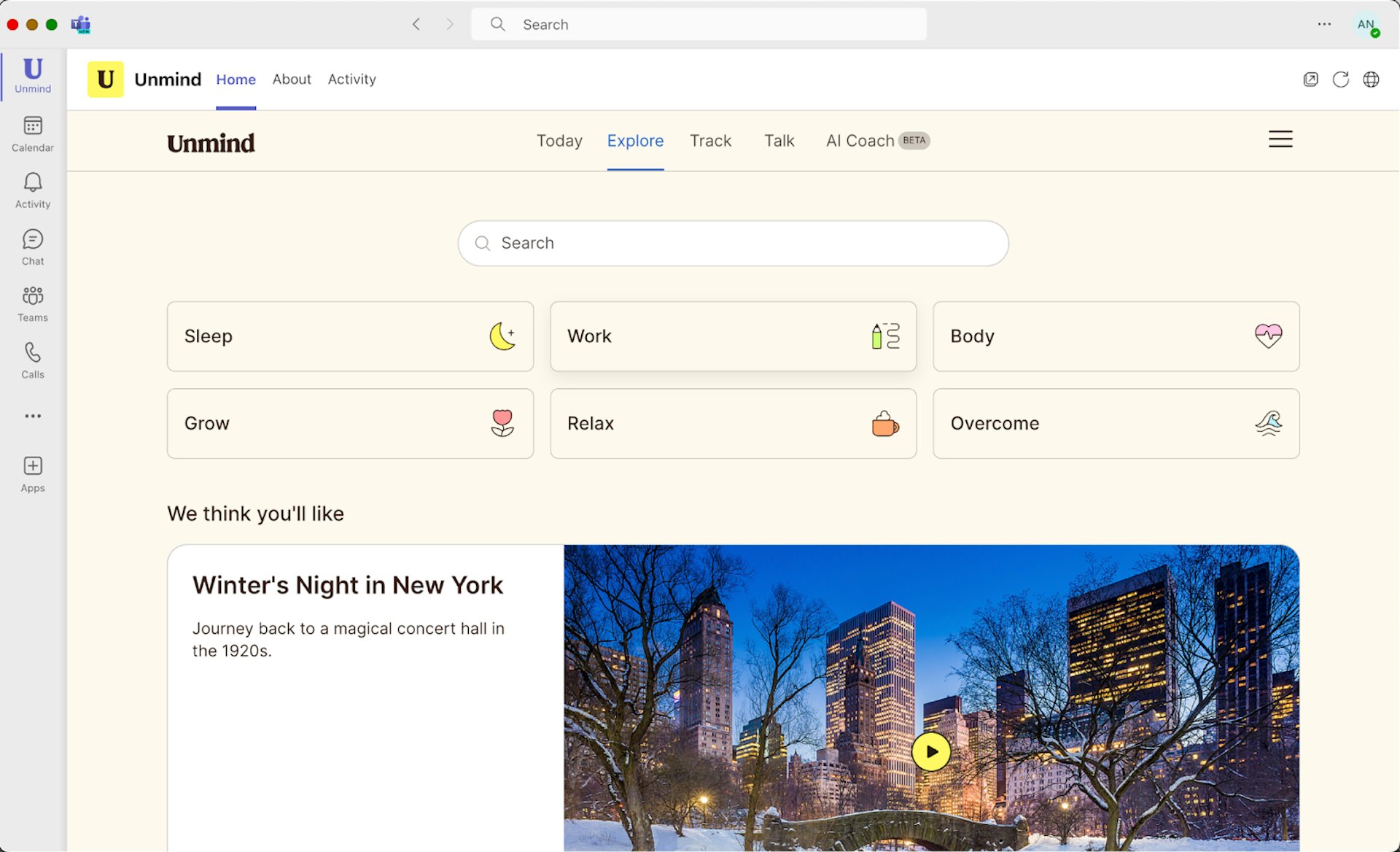Image resolution: width=1400 pixels, height=852 pixels.
Task: Show more apps via sidebar ellipsis
Action: click(33, 416)
